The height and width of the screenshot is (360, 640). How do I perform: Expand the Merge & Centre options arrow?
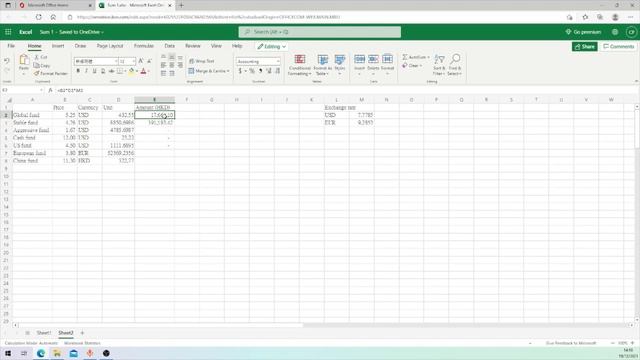[x=228, y=71]
